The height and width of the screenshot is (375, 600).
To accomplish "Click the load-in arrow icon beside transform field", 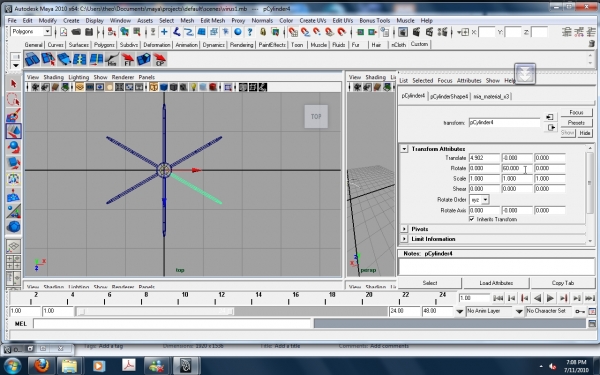I will point(550,117).
